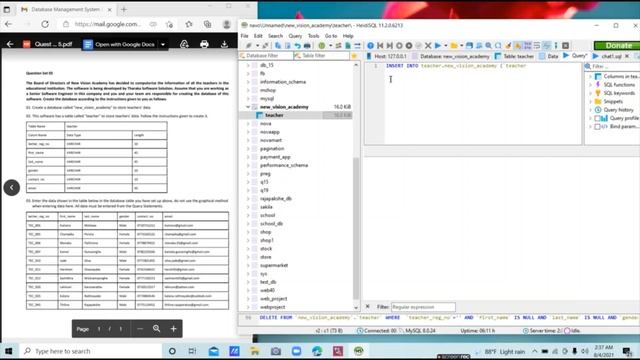Image resolution: width=640 pixels, height=360 pixels.
Task: Click the Database filter input field
Action: point(267,56)
